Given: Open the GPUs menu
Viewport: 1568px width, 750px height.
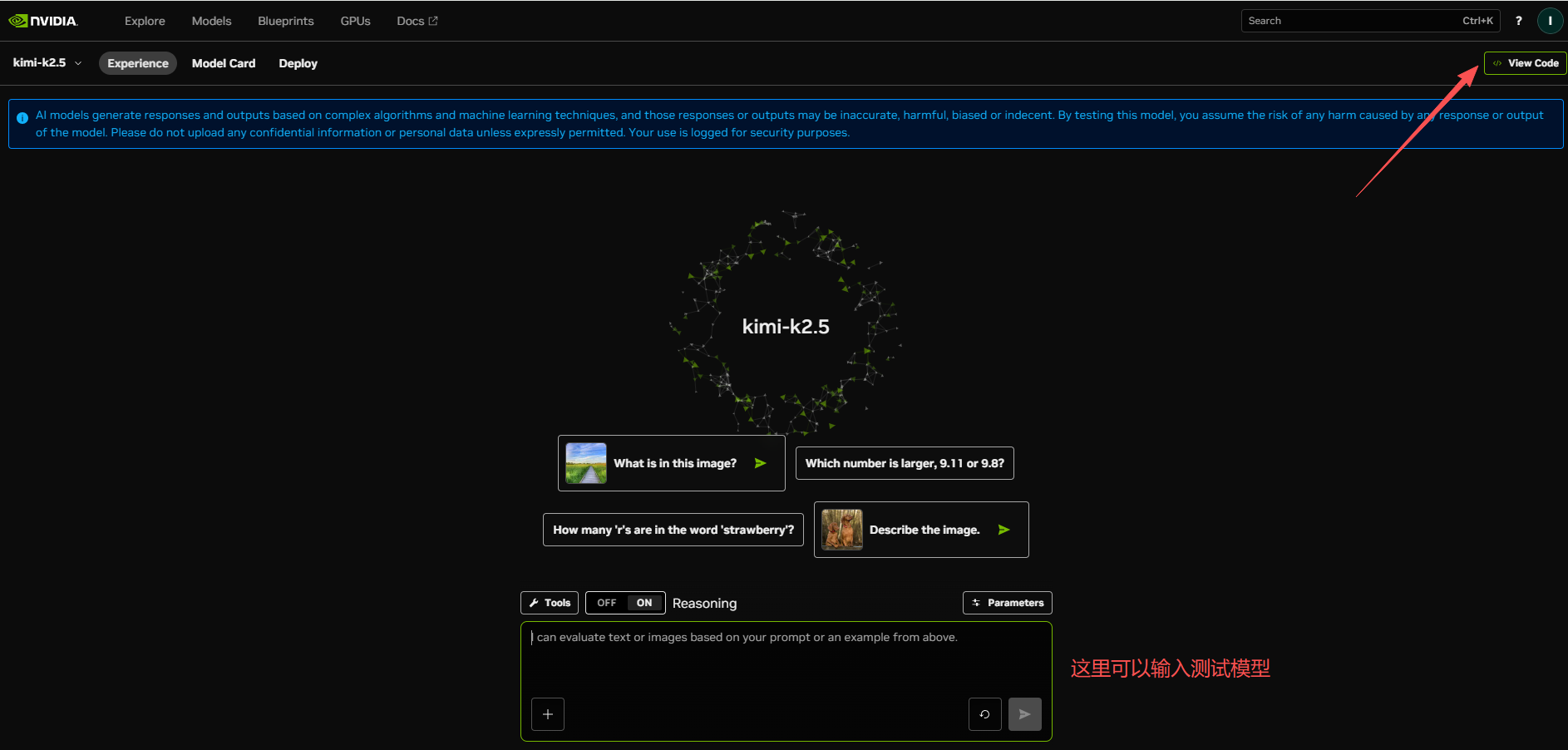Looking at the screenshot, I should tap(355, 21).
